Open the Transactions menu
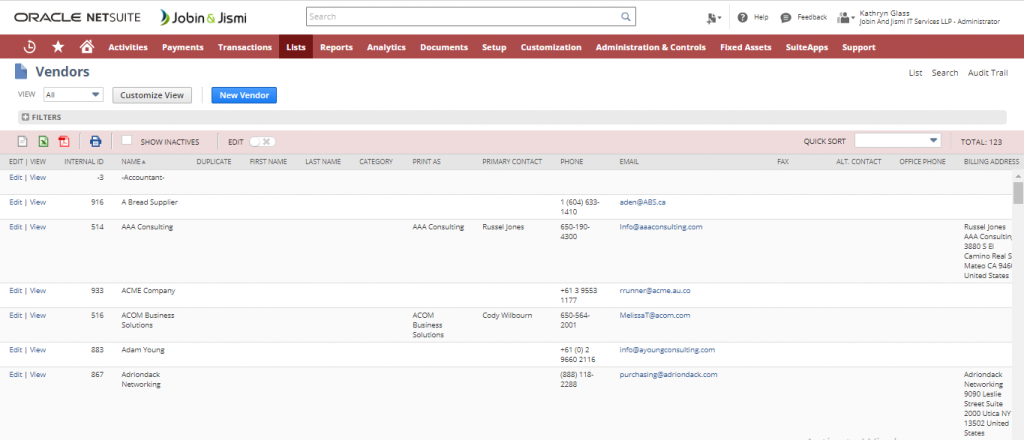1024x440 pixels. [x=245, y=47]
